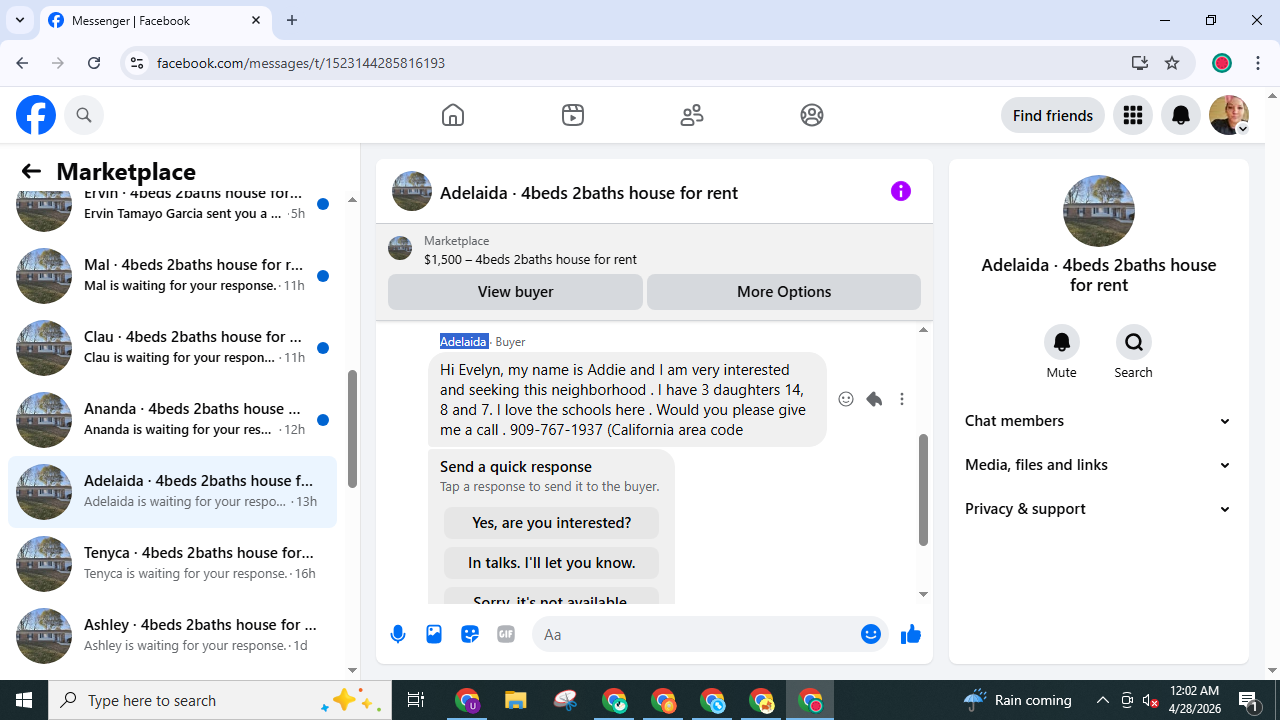Show hidden system tray icons
Screen dimensions: 1280x720
[x=1103, y=700]
